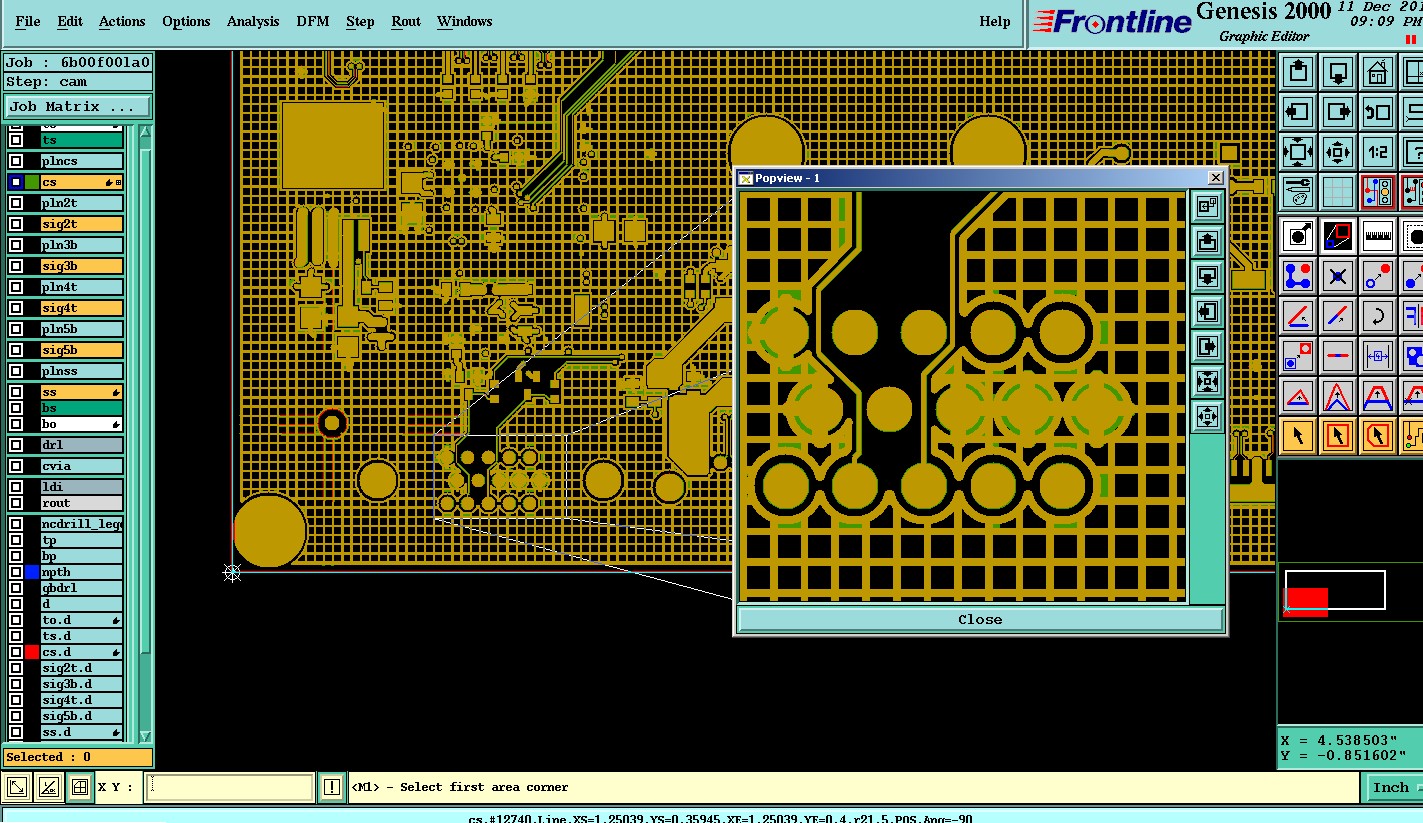Click the diagonal arrow icon left of XY

click(16, 787)
